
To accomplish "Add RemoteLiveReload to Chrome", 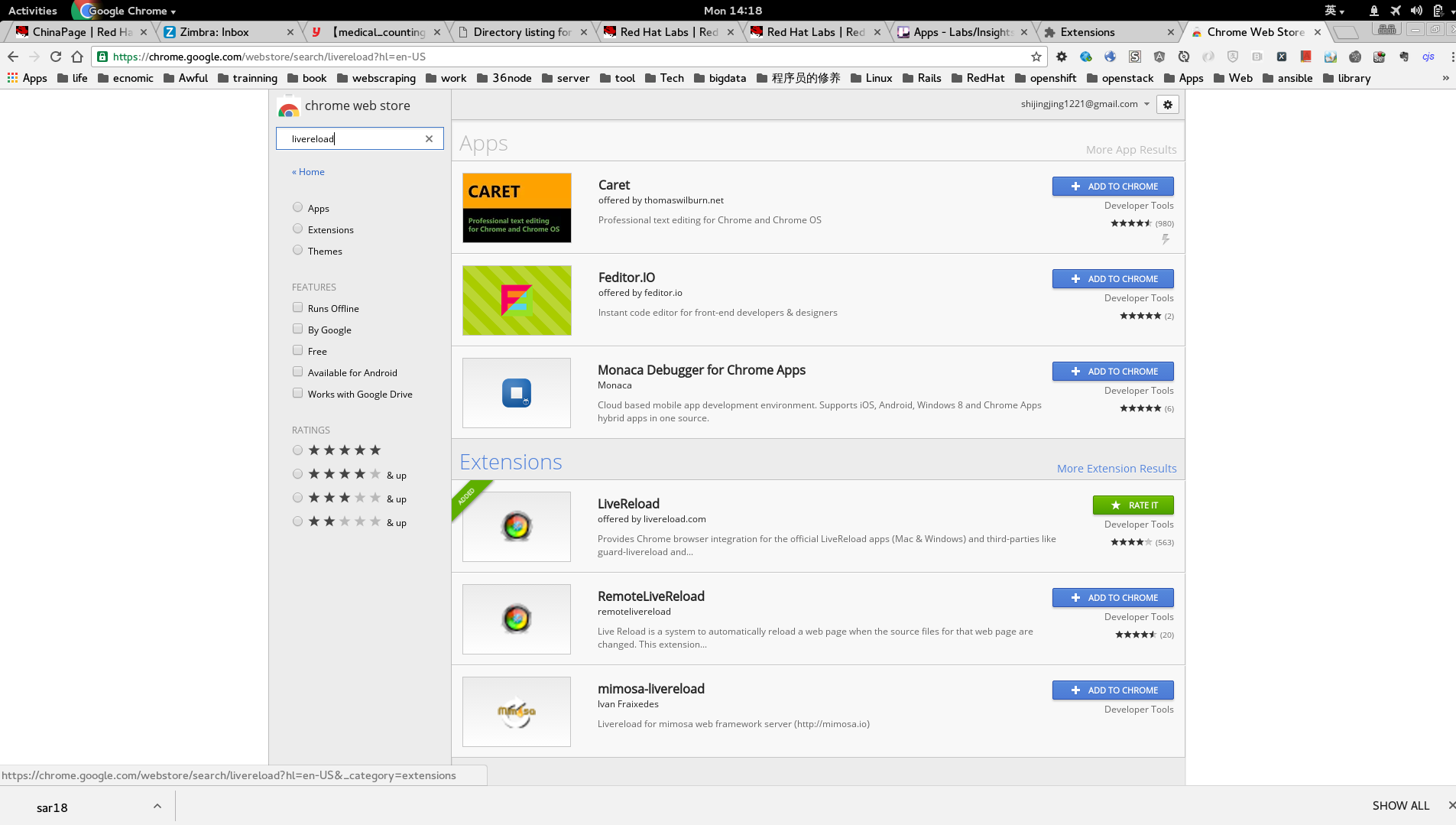I will 1113,598.
